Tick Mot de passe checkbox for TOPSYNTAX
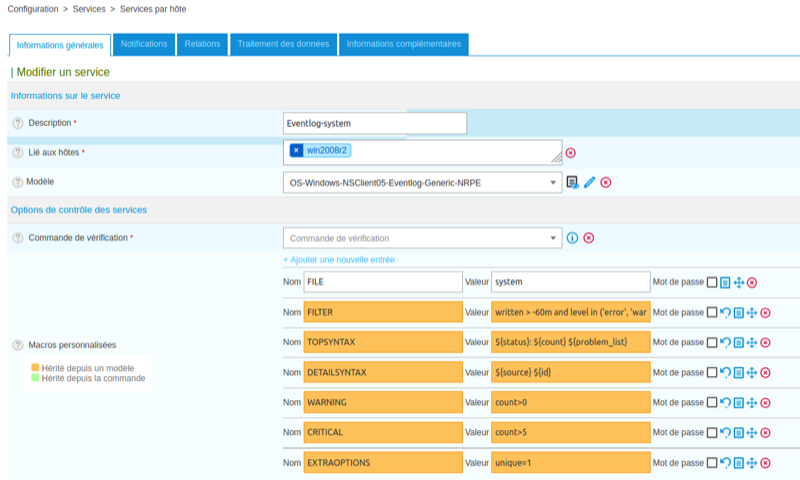The height and width of the screenshot is (480, 800). (712, 343)
